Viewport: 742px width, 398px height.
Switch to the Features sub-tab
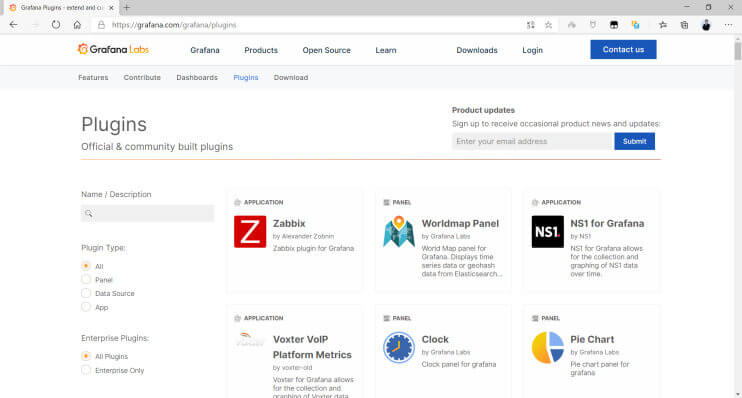click(93, 78)
